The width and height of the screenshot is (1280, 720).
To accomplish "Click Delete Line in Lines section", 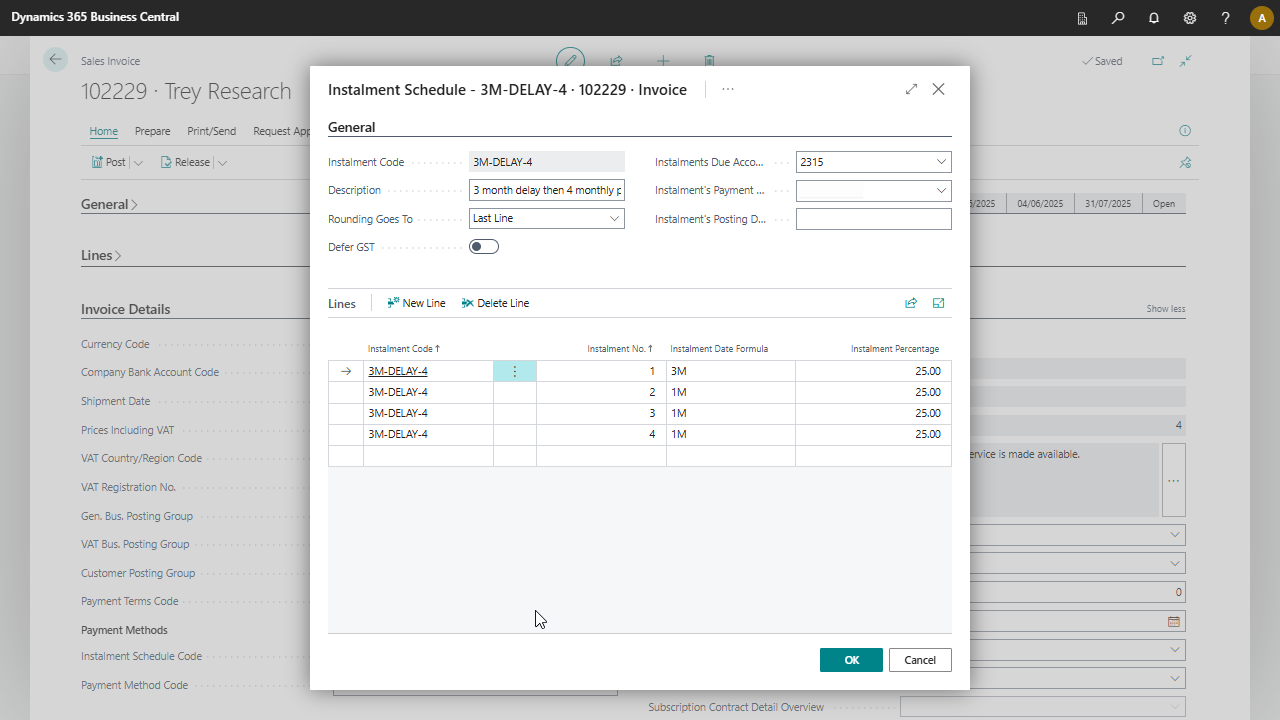I will tap(495, 303).
